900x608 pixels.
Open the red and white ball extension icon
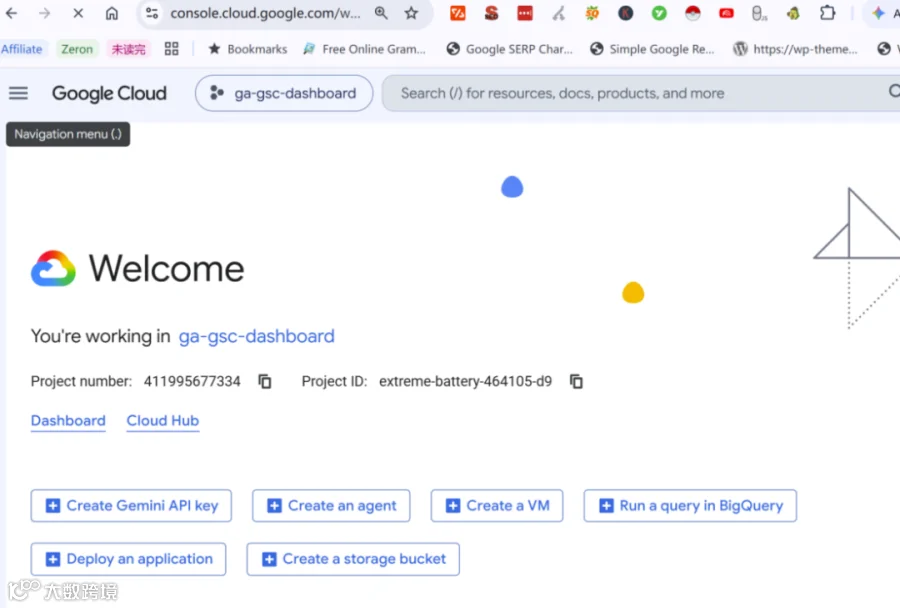[x=693, y=13]
